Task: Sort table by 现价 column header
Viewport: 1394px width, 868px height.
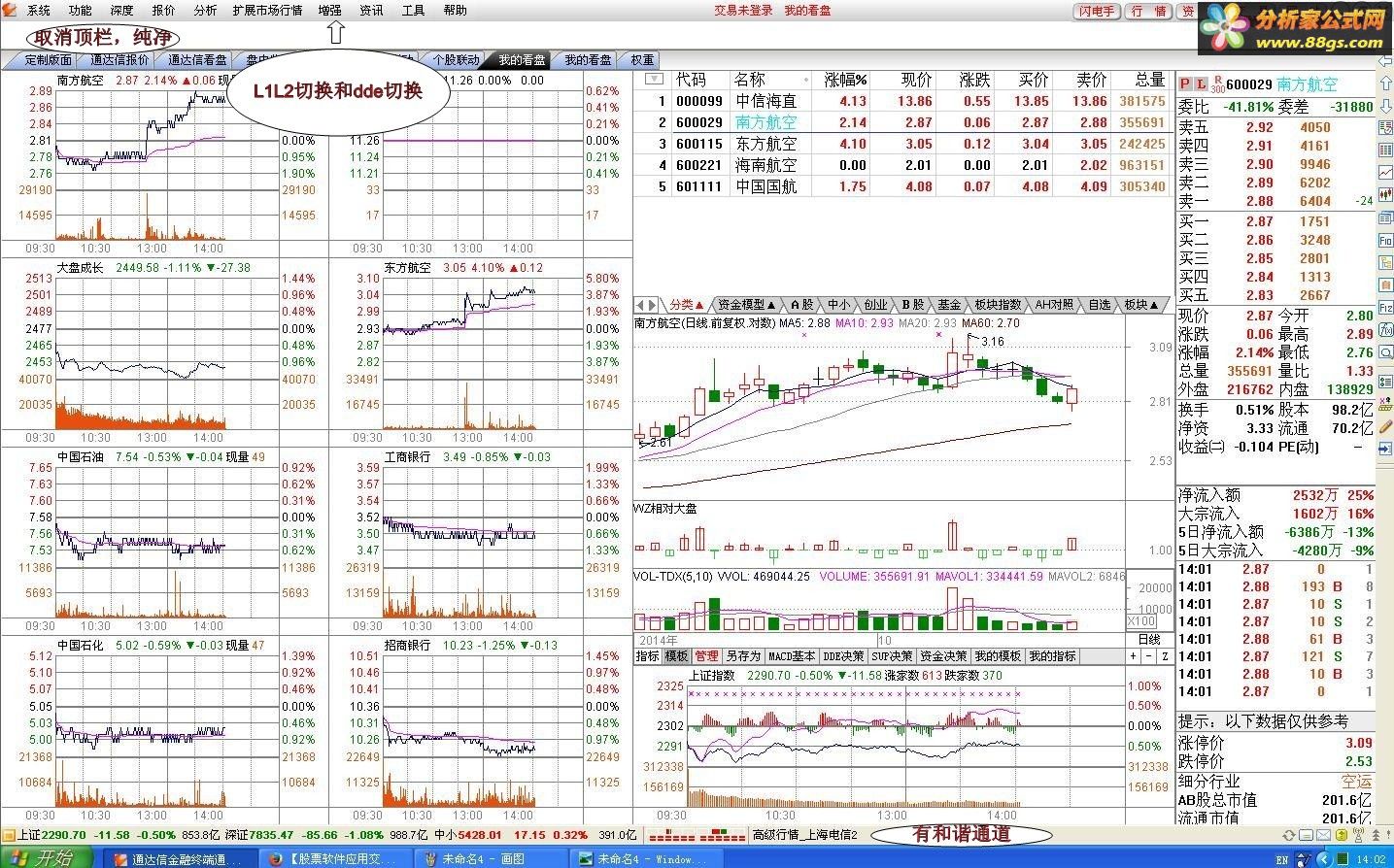Action: pyautogui.click(x=916, y=80)
